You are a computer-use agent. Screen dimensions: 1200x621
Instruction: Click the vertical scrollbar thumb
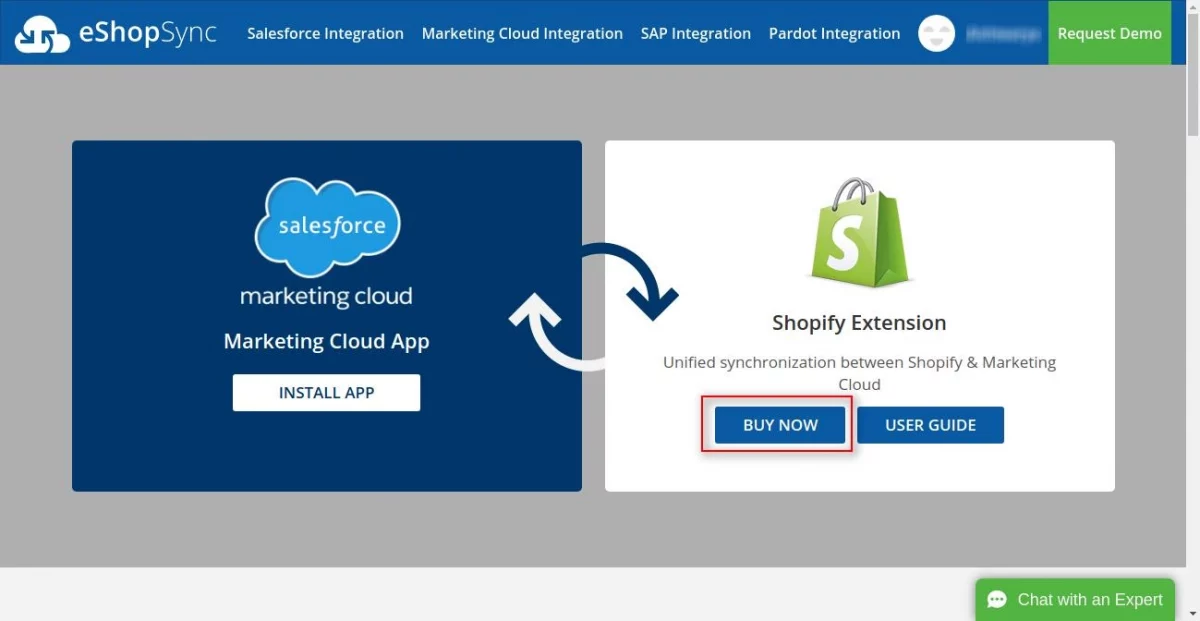tap(1193, 75)
